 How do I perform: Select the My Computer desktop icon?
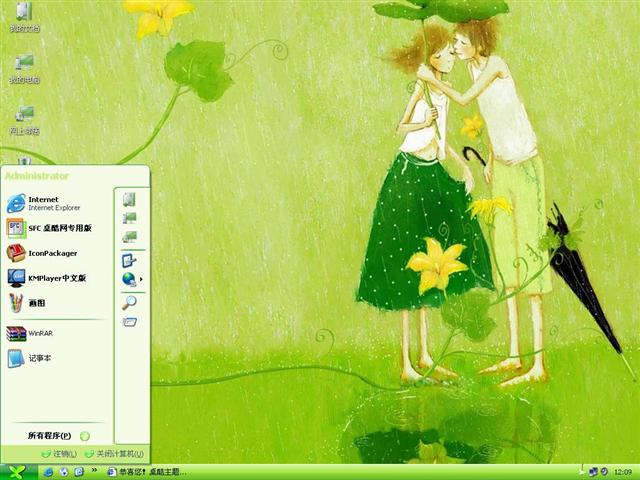click(x=24, y=69)
